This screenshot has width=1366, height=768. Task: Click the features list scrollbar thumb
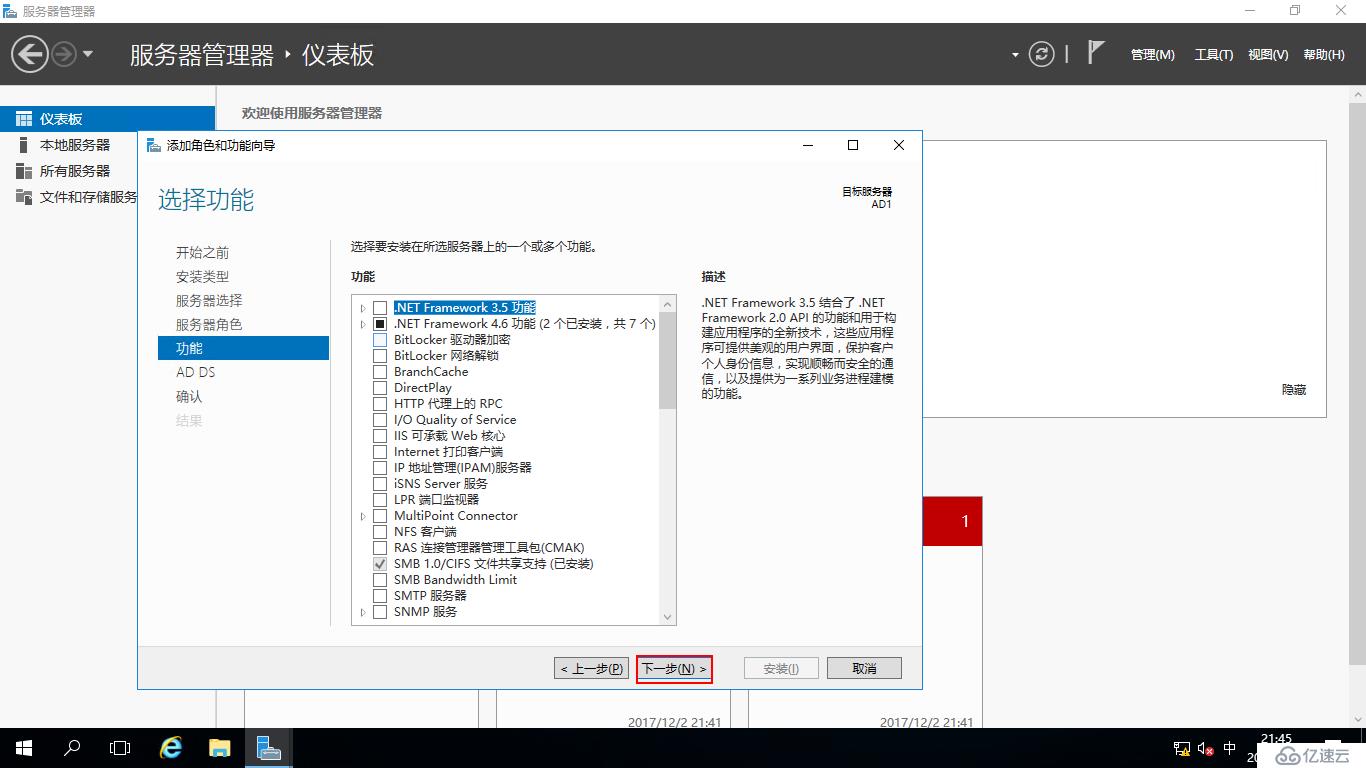coord(668,360)
